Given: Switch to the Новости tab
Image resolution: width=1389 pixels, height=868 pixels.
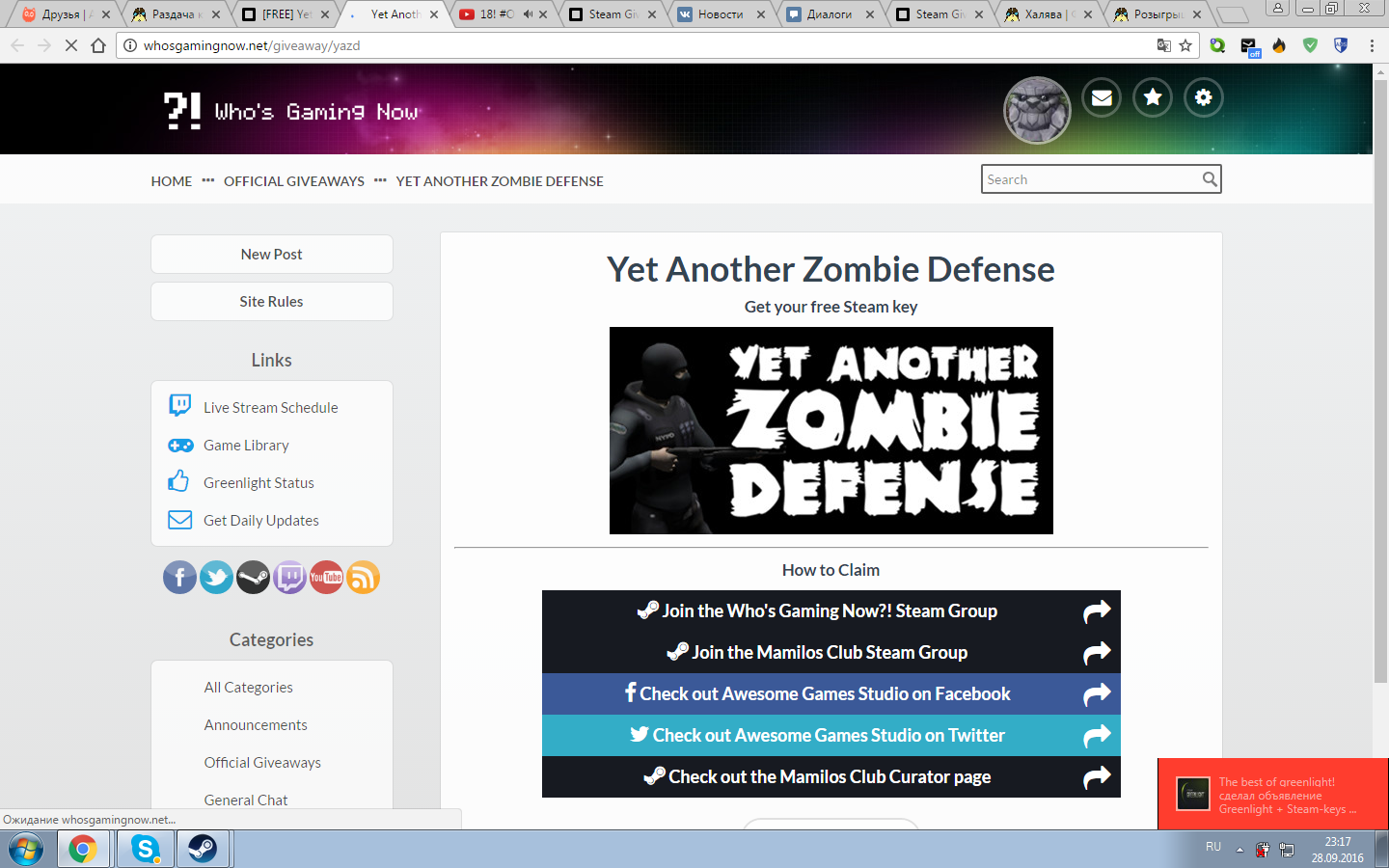Looking at the screenshot, I should point(720,14).
